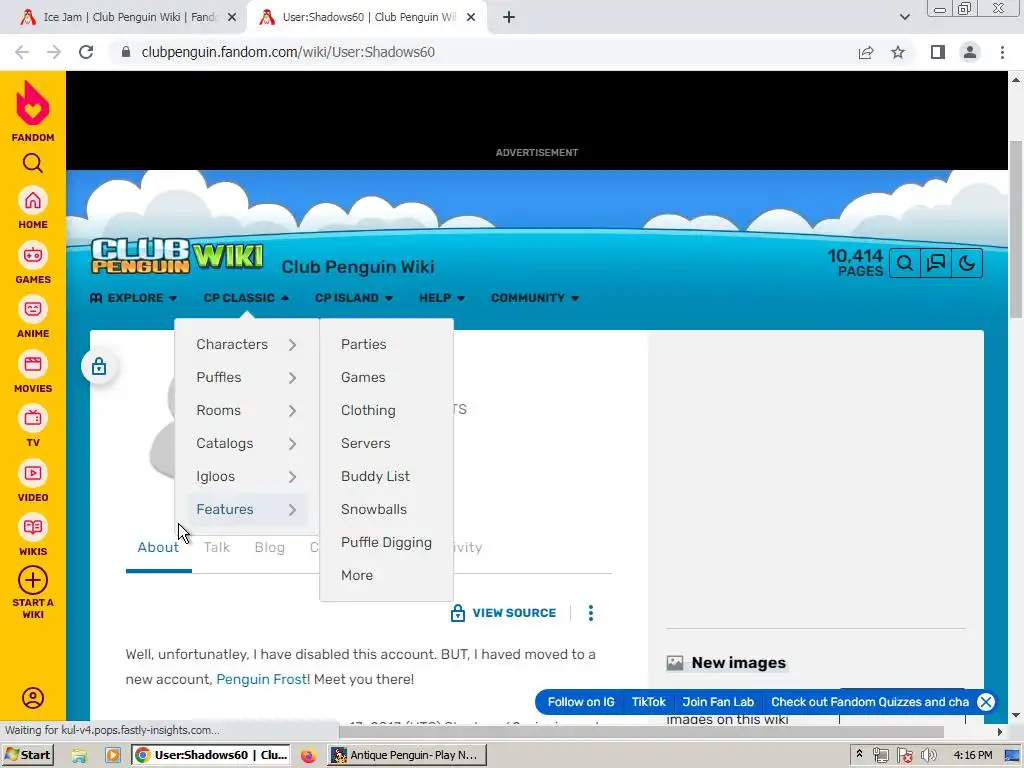Expand the Community dropdown menu
The height and width of the screenshot is (768, 1024).
coord(535,298)
